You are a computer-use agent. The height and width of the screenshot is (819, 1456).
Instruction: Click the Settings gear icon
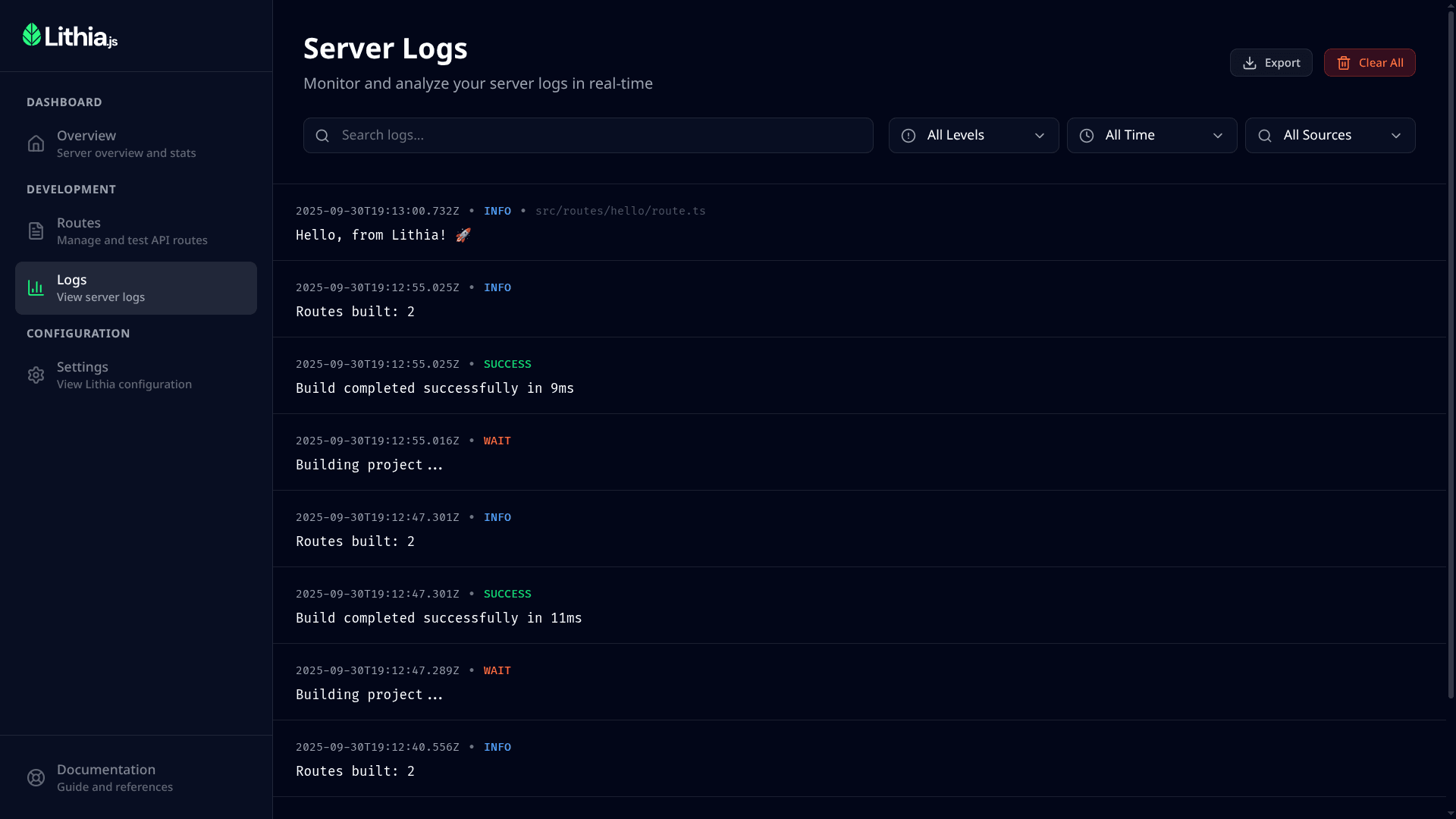click(x=36, y=375)
